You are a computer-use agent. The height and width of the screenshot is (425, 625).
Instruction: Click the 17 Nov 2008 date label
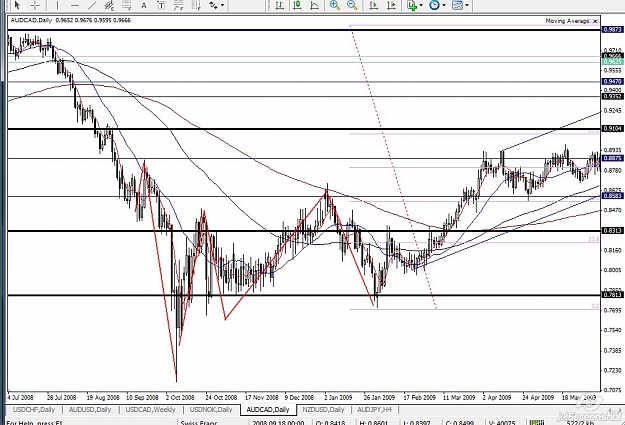[x=261, y=397]
